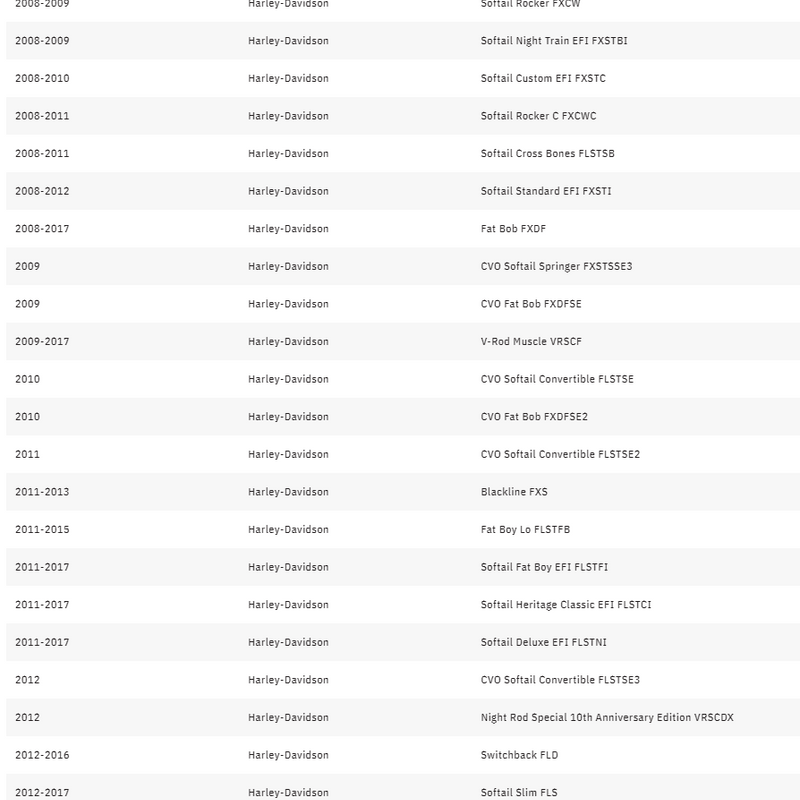Image resolution: width=800 pixels, height=800 pixels.
Task: Click the Blackline FXS model name
Action: [x=514, y=492]
